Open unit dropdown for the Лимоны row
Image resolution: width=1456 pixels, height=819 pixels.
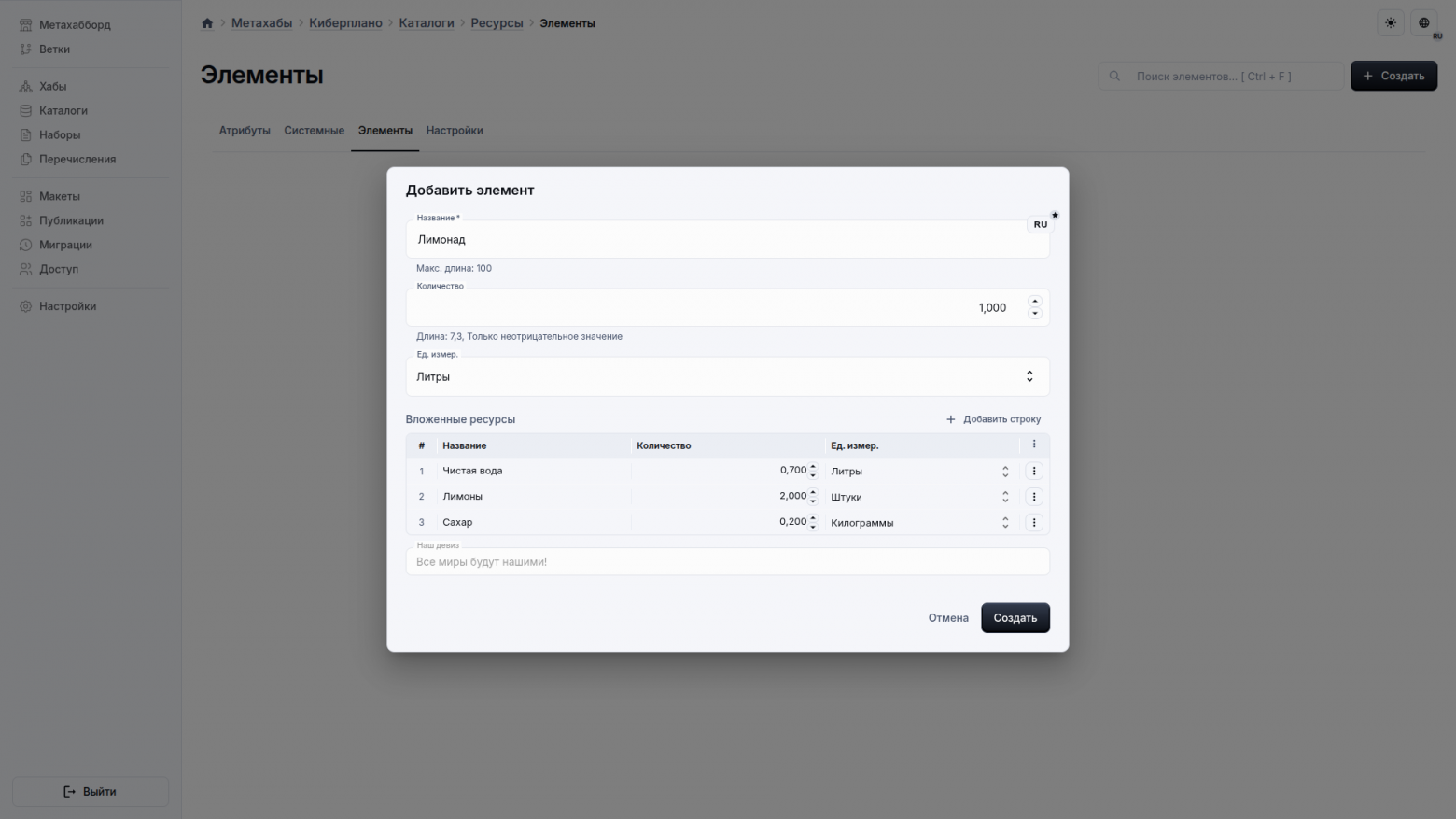click(1005, 497)
